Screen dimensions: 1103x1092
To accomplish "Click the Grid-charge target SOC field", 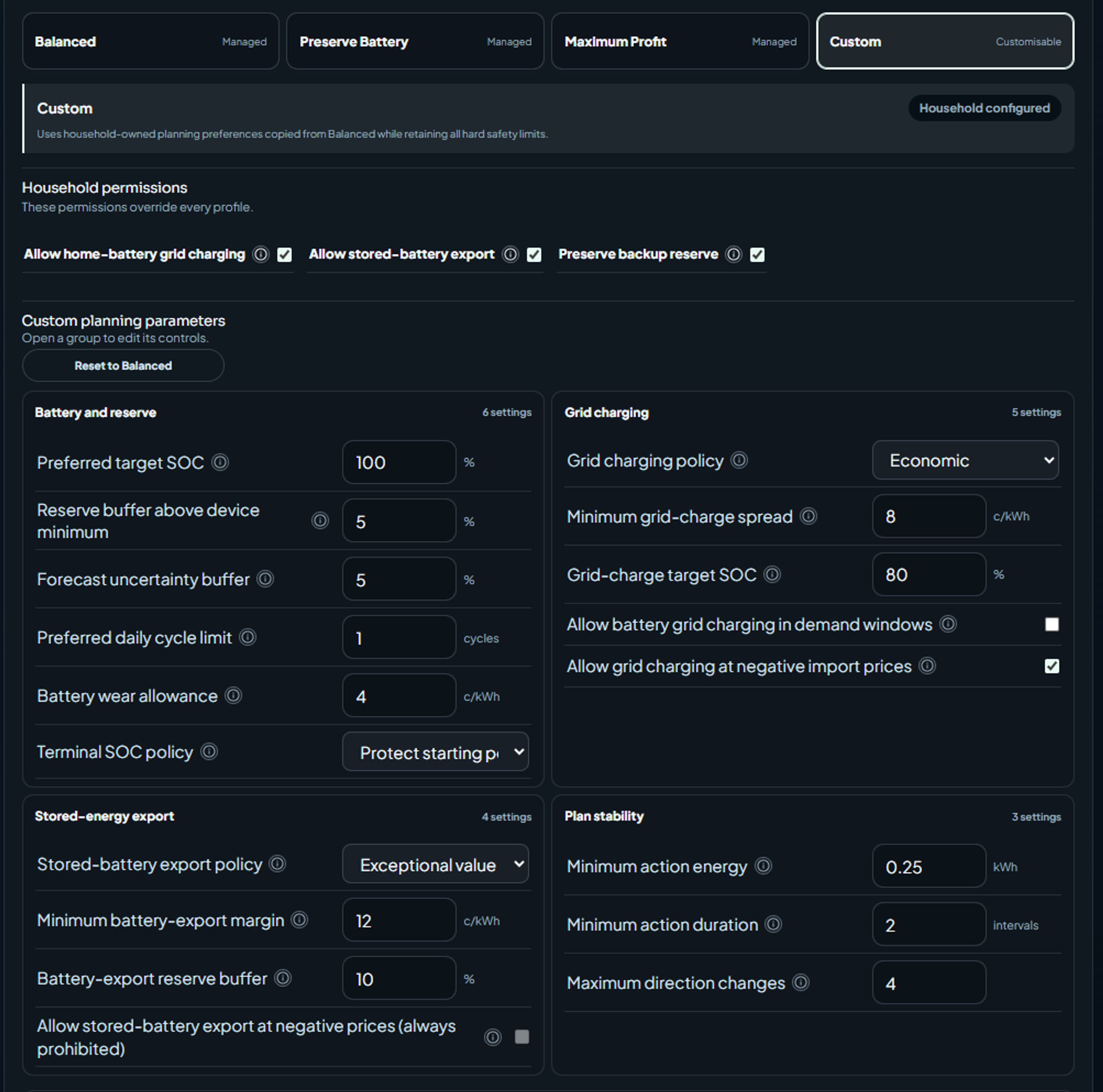I will [929, 574].
